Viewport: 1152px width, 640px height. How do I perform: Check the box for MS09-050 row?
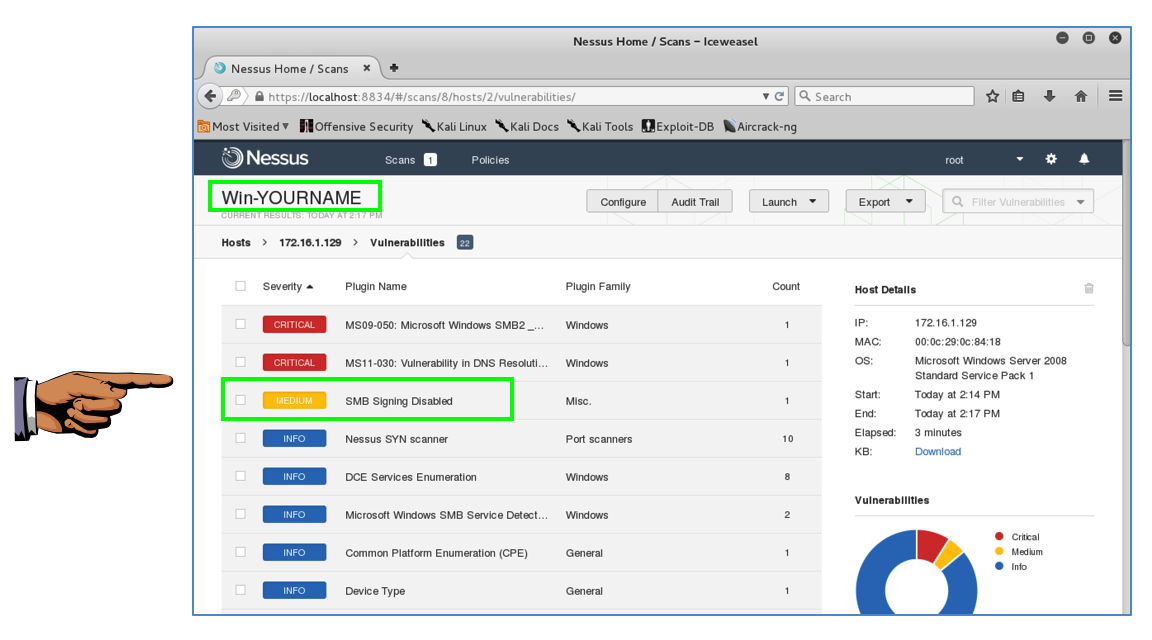(240, 324)
